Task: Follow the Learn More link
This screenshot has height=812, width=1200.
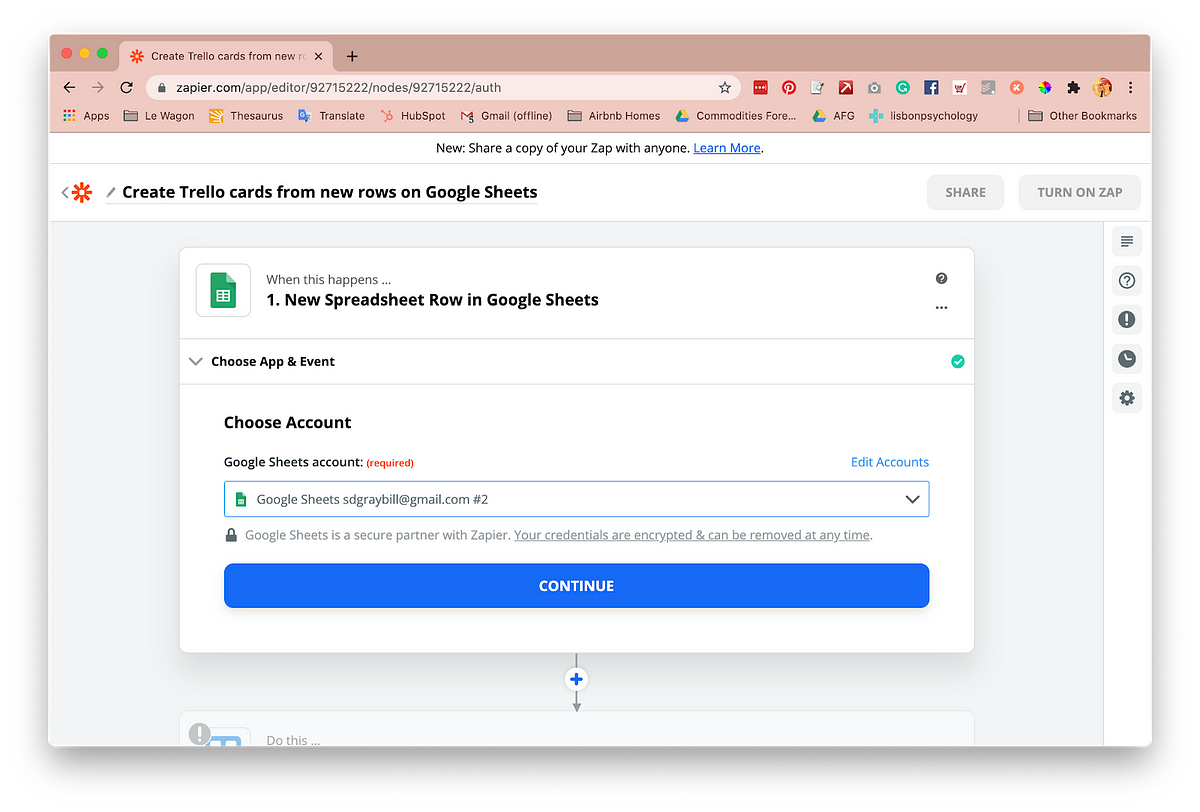Action: 727,148
